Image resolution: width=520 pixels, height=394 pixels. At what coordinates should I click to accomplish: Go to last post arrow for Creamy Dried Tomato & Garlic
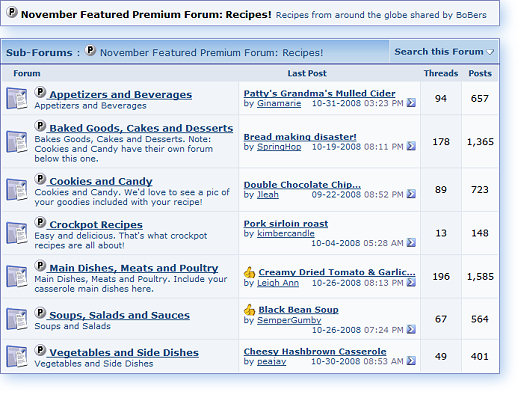click(x=411, y=282)
